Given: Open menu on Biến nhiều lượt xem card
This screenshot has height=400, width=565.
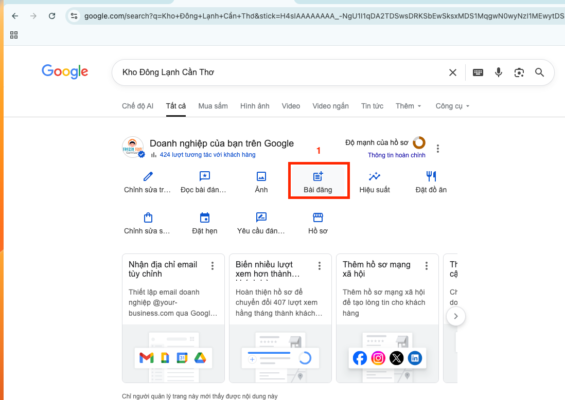Looking at the screenshot, I should 320,266.
